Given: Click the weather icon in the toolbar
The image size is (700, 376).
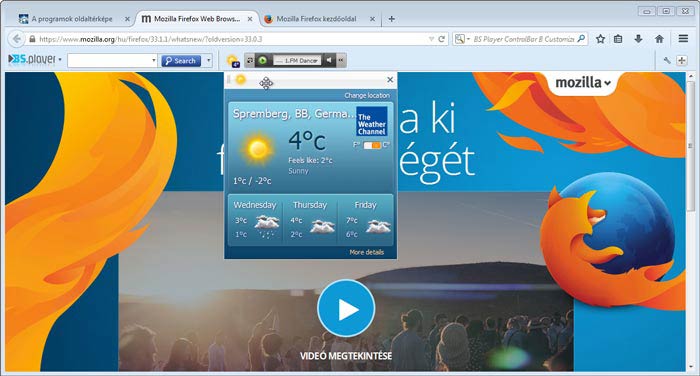Looking at the screenshot, I should point(233,60).
